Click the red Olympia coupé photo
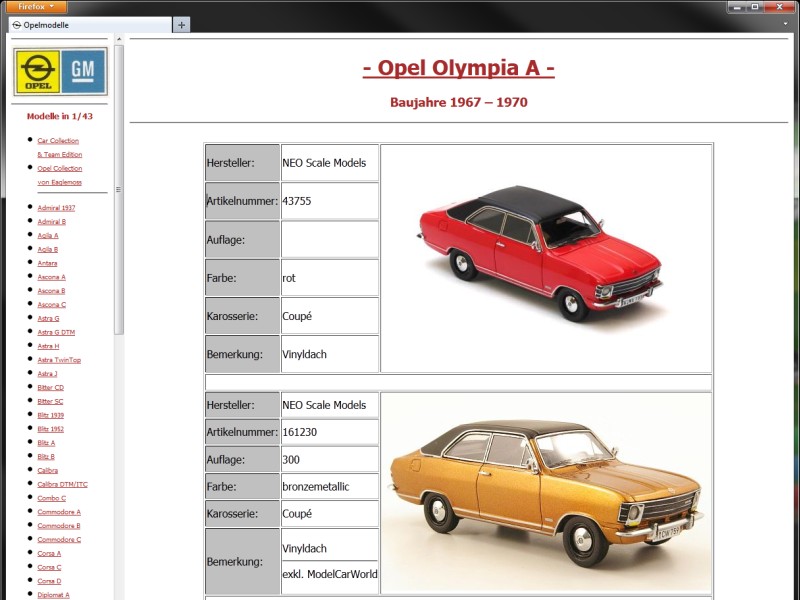Image resolution: width=800 pixels, height=600 pixels. click(545, 258)
